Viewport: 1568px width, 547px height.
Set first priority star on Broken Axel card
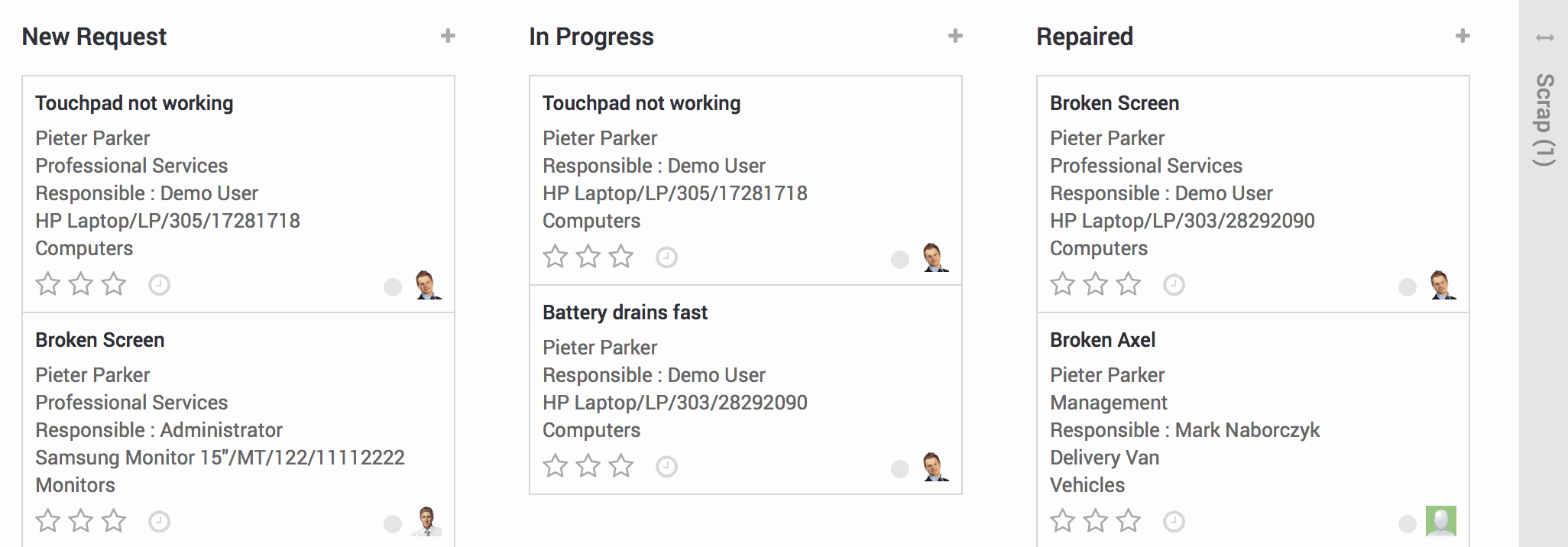pos(1062,521)
